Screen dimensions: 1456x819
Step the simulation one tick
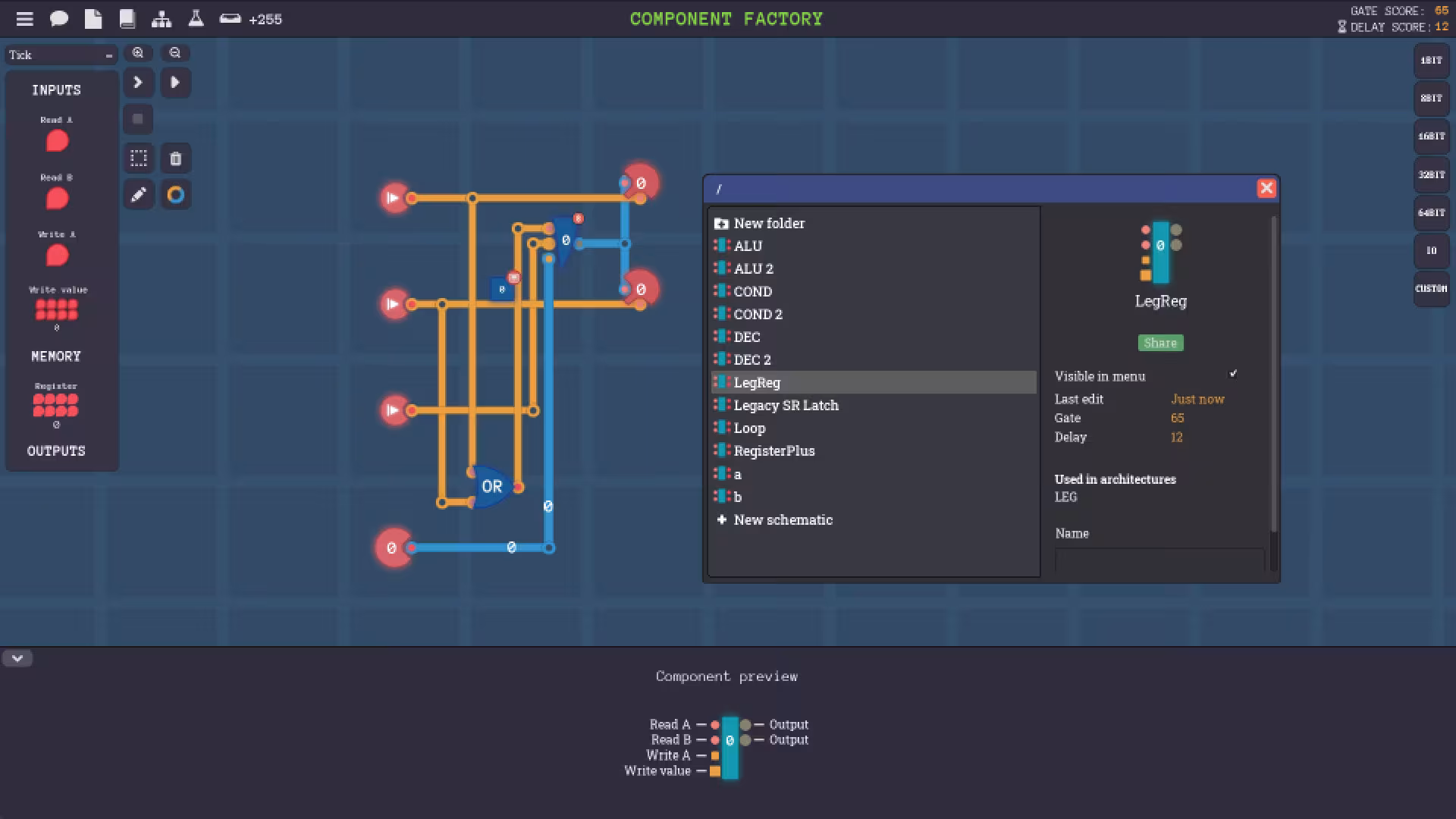point(138,82)
